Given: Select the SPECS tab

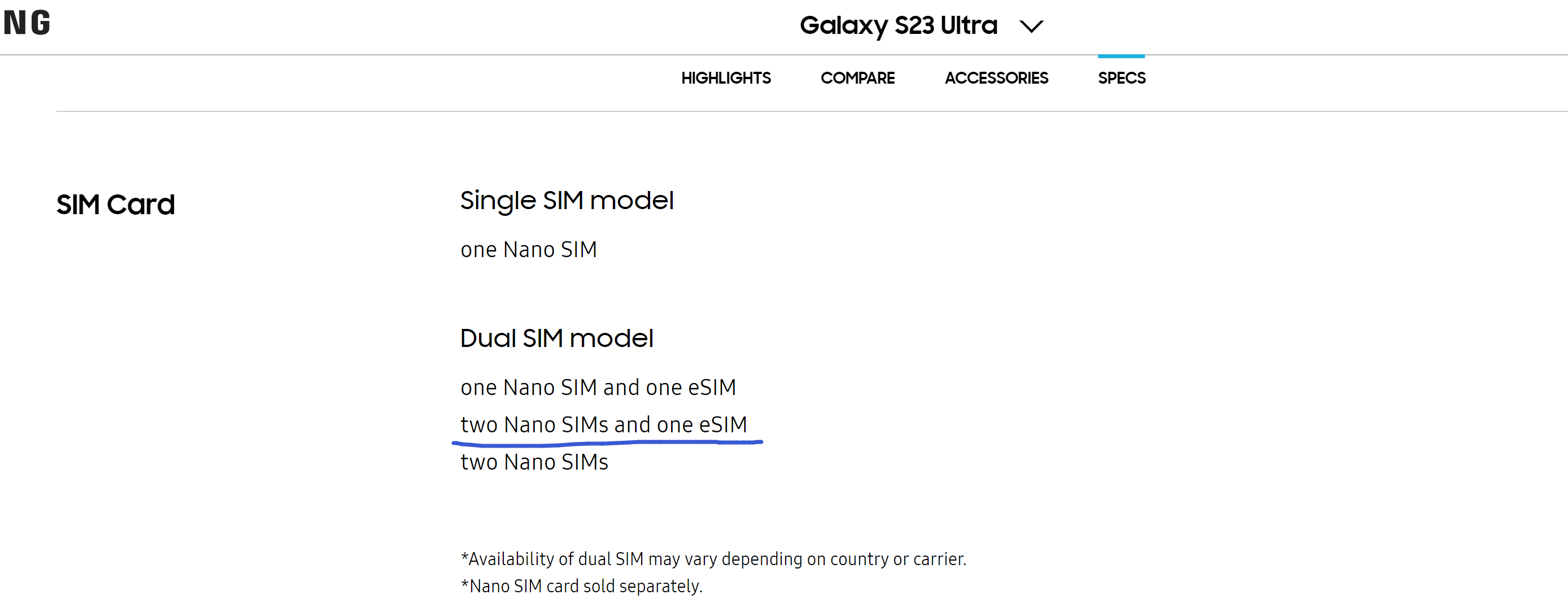Looking at the screenshot, I should (1121, 78).
